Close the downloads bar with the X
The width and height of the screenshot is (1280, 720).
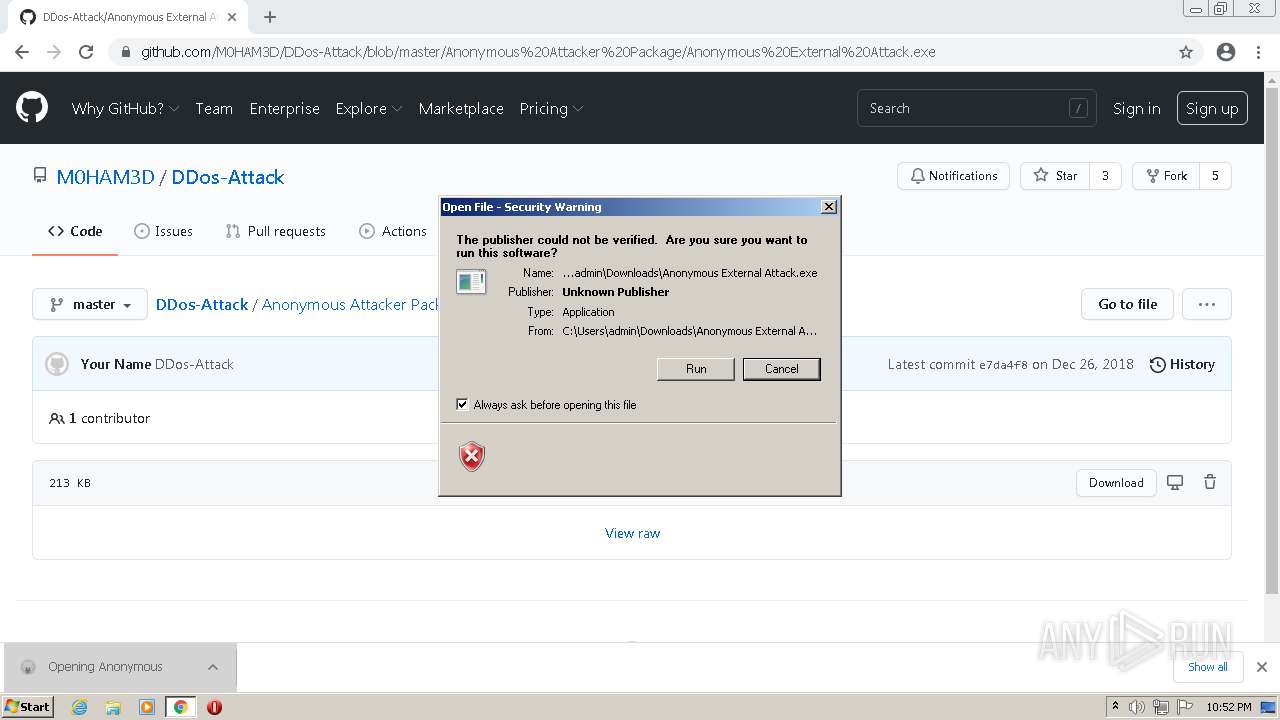pyautogui.click(x=1261, y=667)
